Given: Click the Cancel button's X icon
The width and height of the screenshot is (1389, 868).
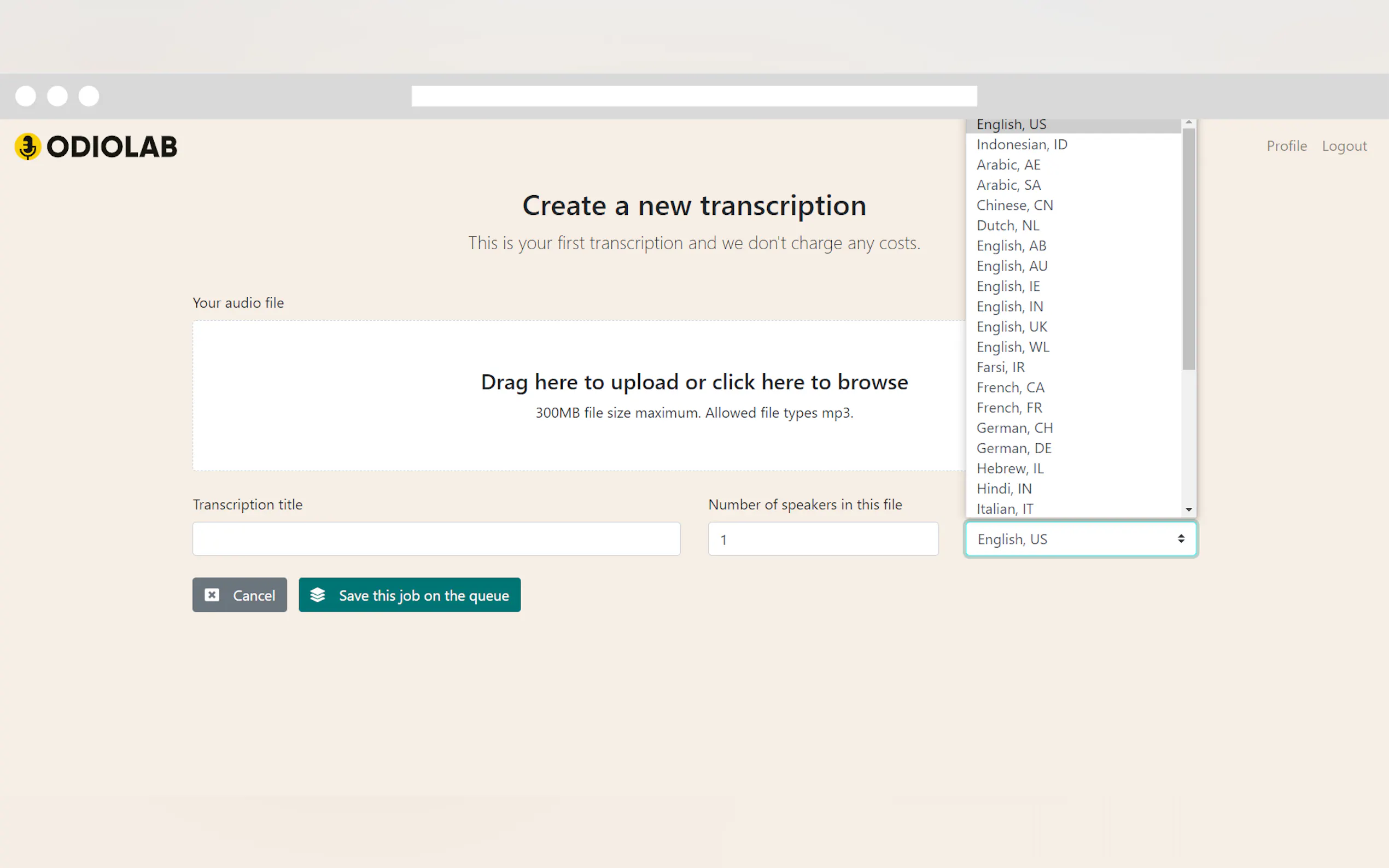Looking at the screenshot, I should pos(212,595).
